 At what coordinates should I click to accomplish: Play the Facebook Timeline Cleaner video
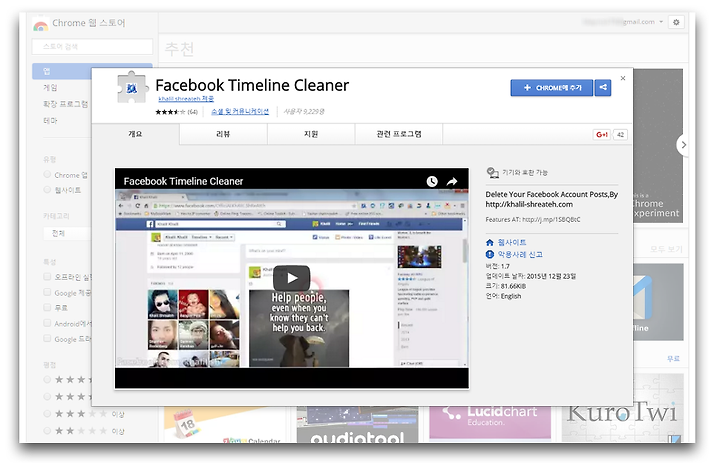tap(292, 277)
